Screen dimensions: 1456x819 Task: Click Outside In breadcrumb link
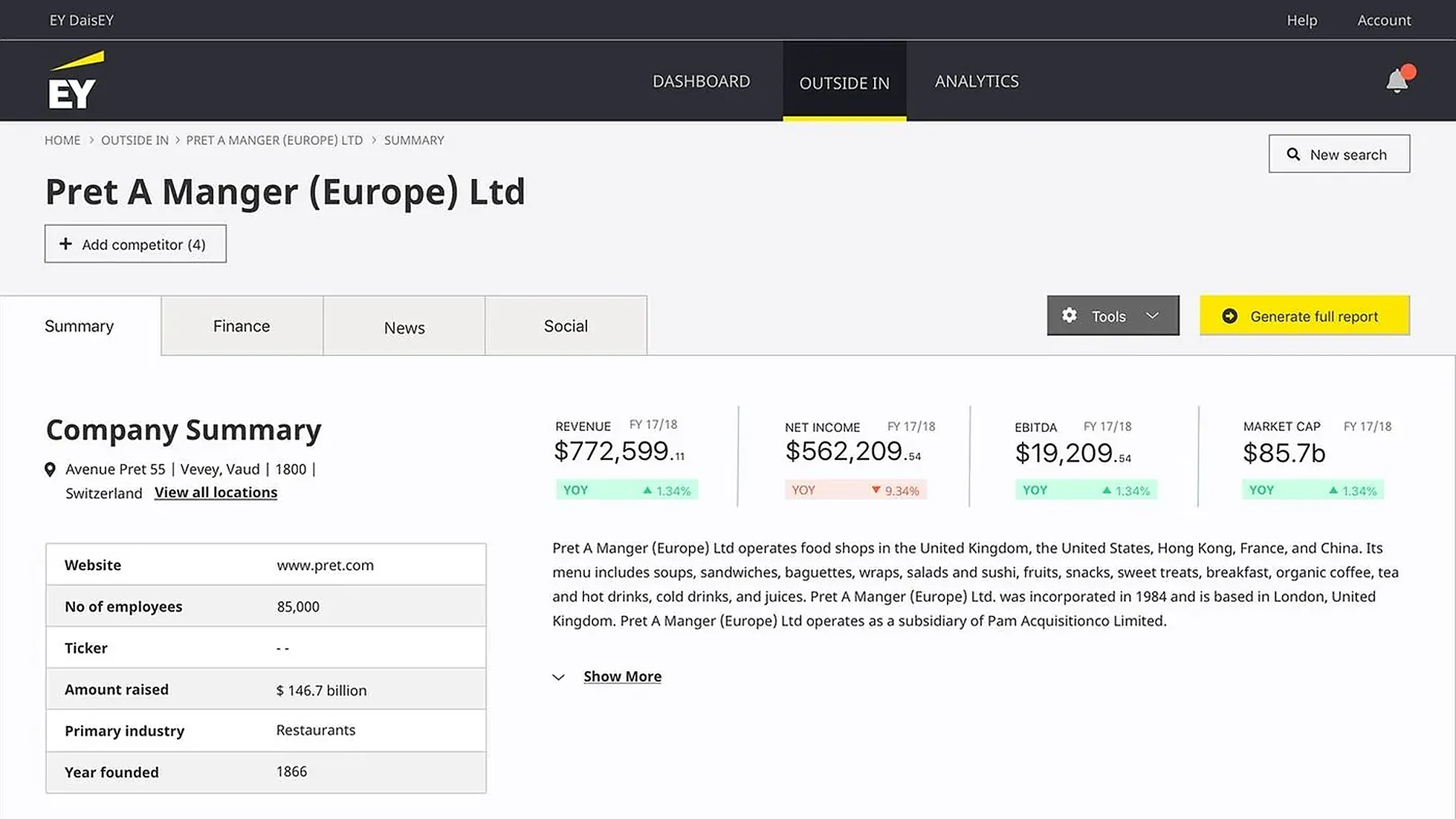135,140
